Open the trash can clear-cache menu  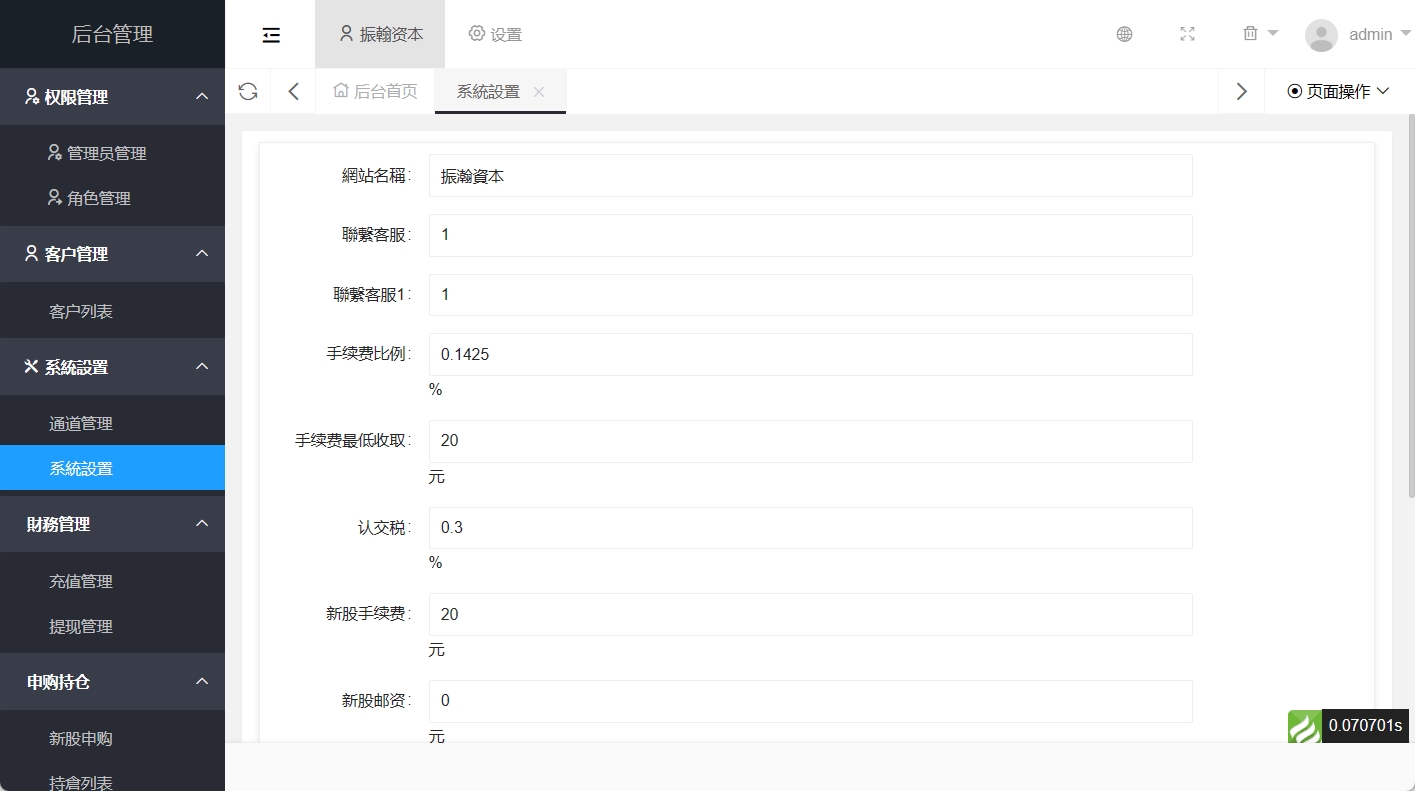pos(1260,34)
